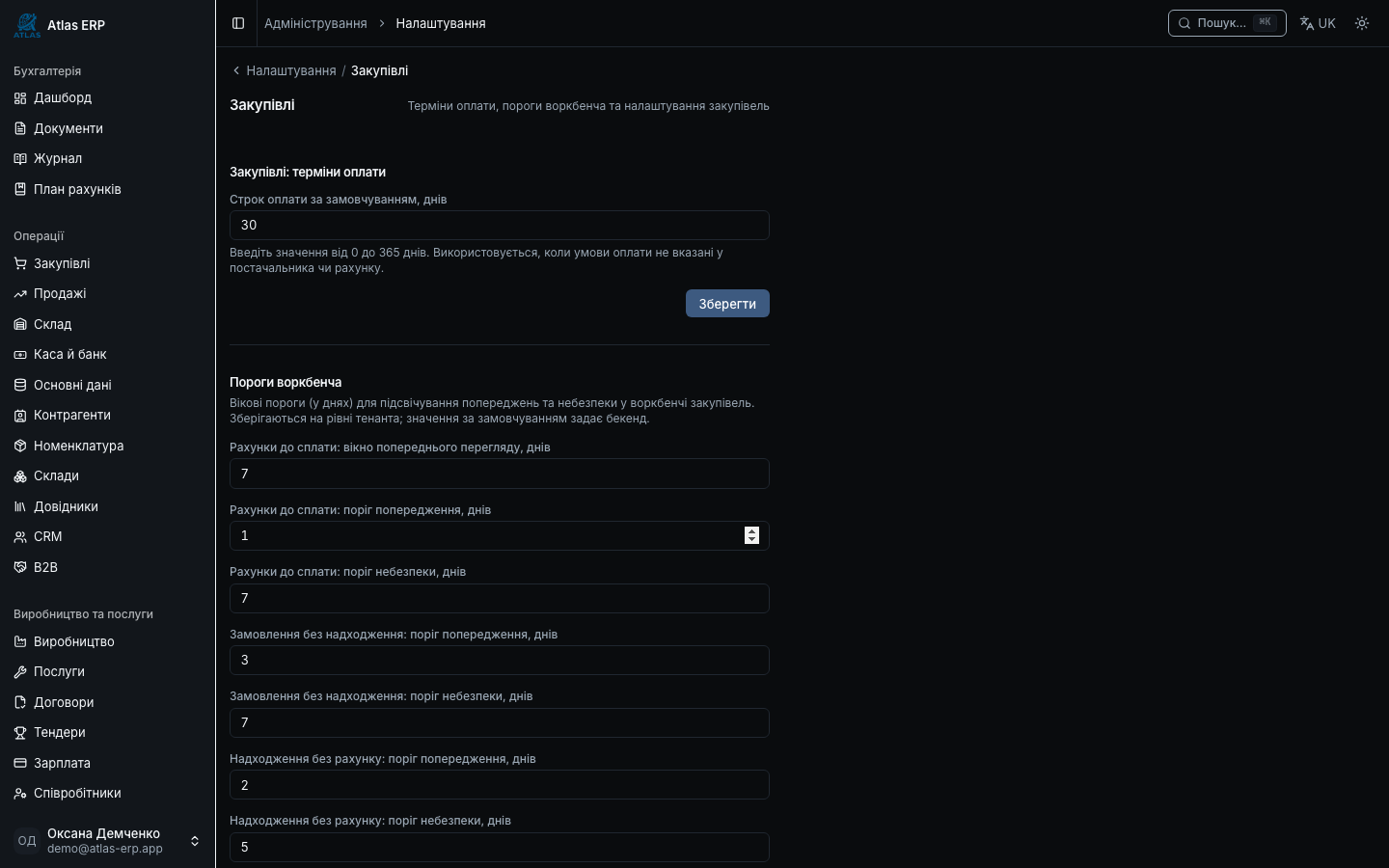1389x868 pixels.
Task: Click the CRM people icon
Action: pyautogui.click(x=20, y=536)
